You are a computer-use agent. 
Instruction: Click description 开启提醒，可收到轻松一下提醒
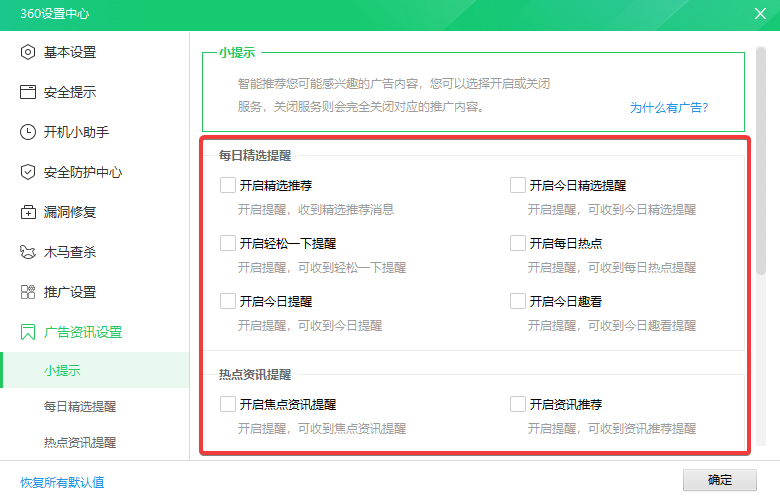321,268
